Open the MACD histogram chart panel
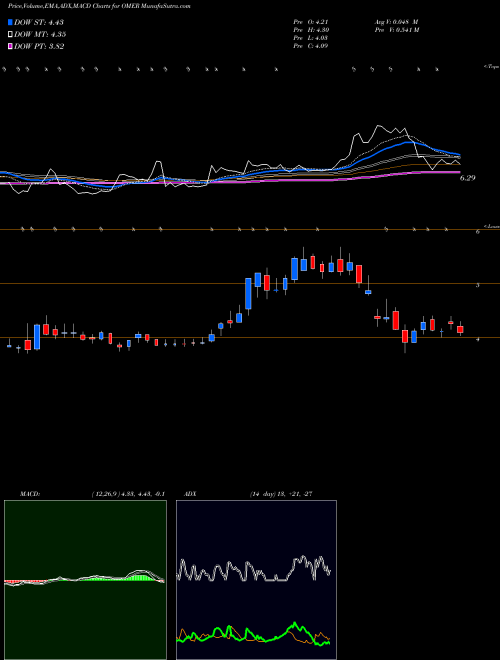The width and height of the screenshot is (500, 660). point(85,580)
